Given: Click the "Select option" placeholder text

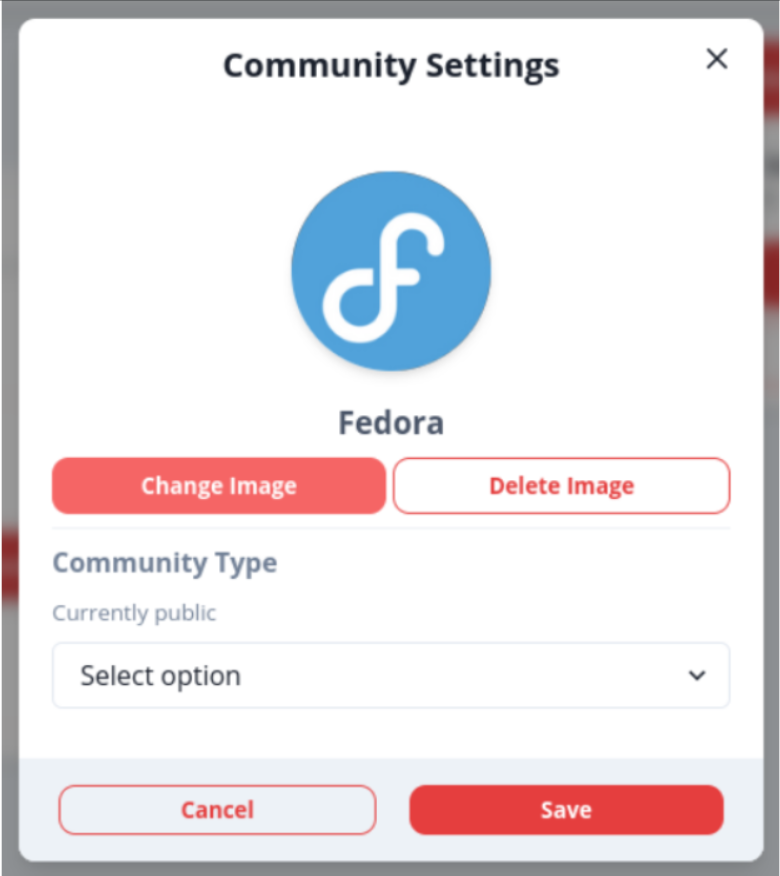Looking at the screenshot, I should (x=160, y=676).
